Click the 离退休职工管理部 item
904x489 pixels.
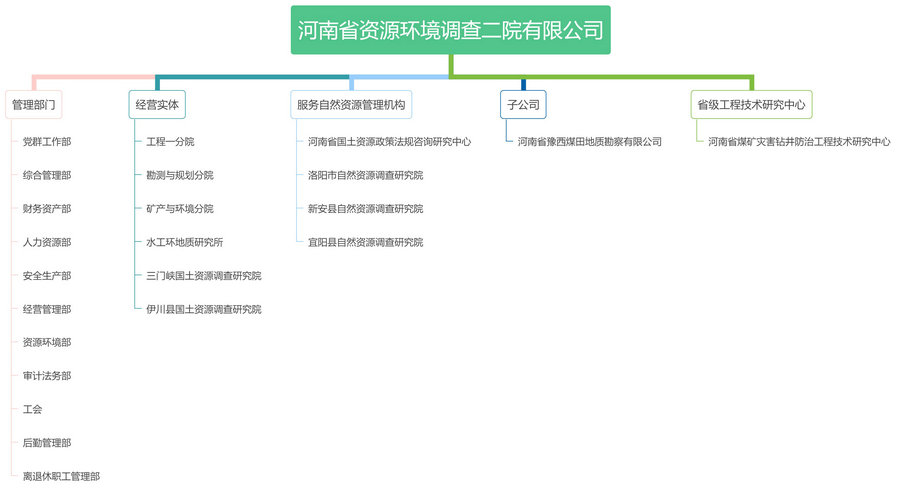coord(61,476)
